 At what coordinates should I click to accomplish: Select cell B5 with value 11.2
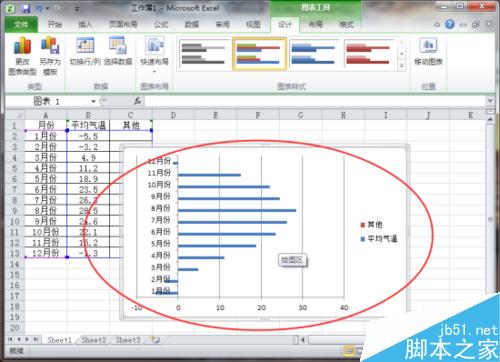(88, 168)
